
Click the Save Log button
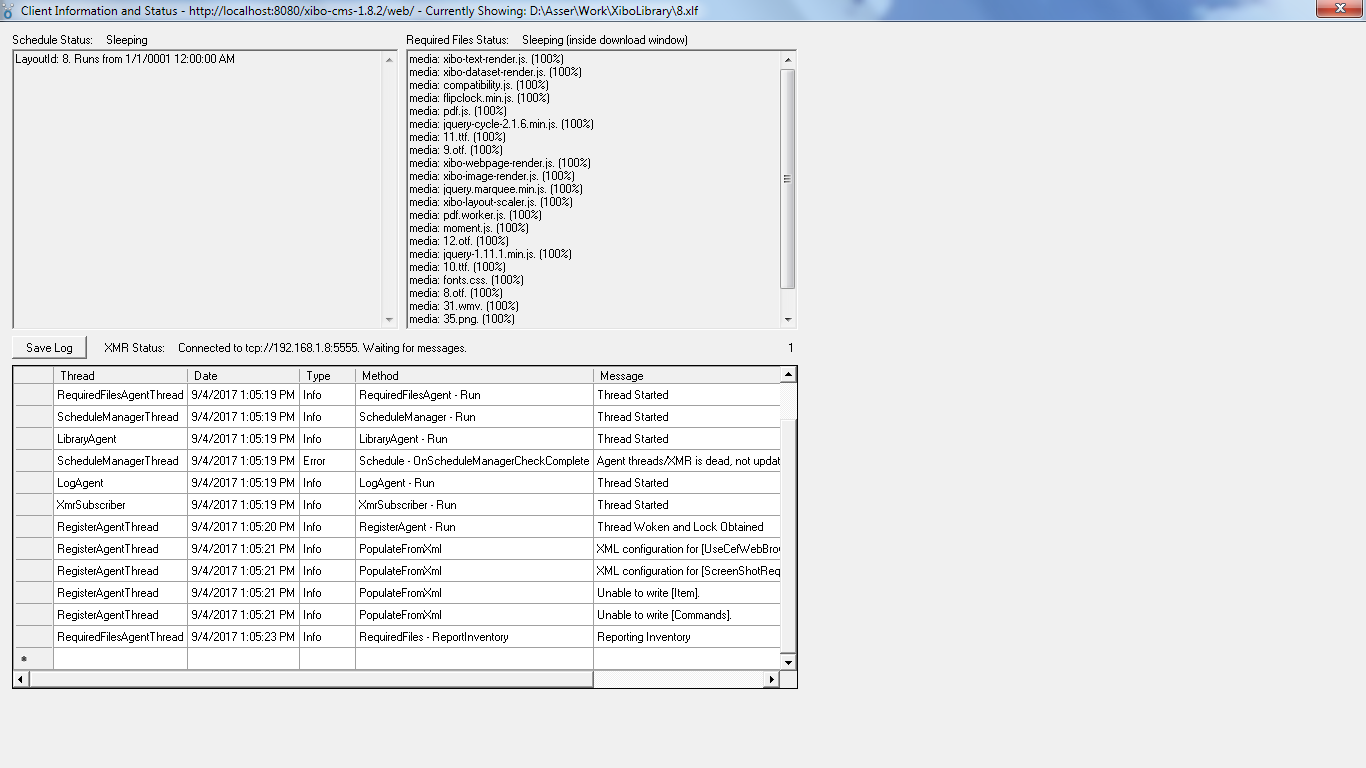pos(49,348)
